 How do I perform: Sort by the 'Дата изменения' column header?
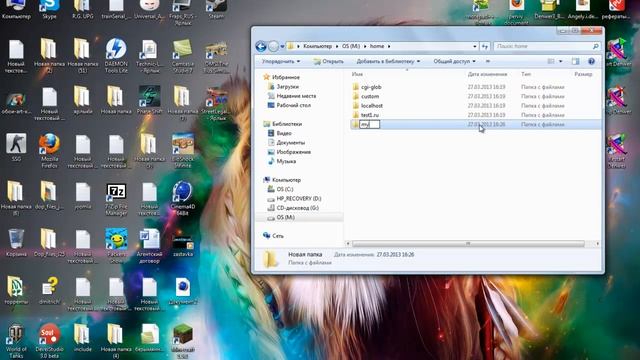(x=487, y=74)
